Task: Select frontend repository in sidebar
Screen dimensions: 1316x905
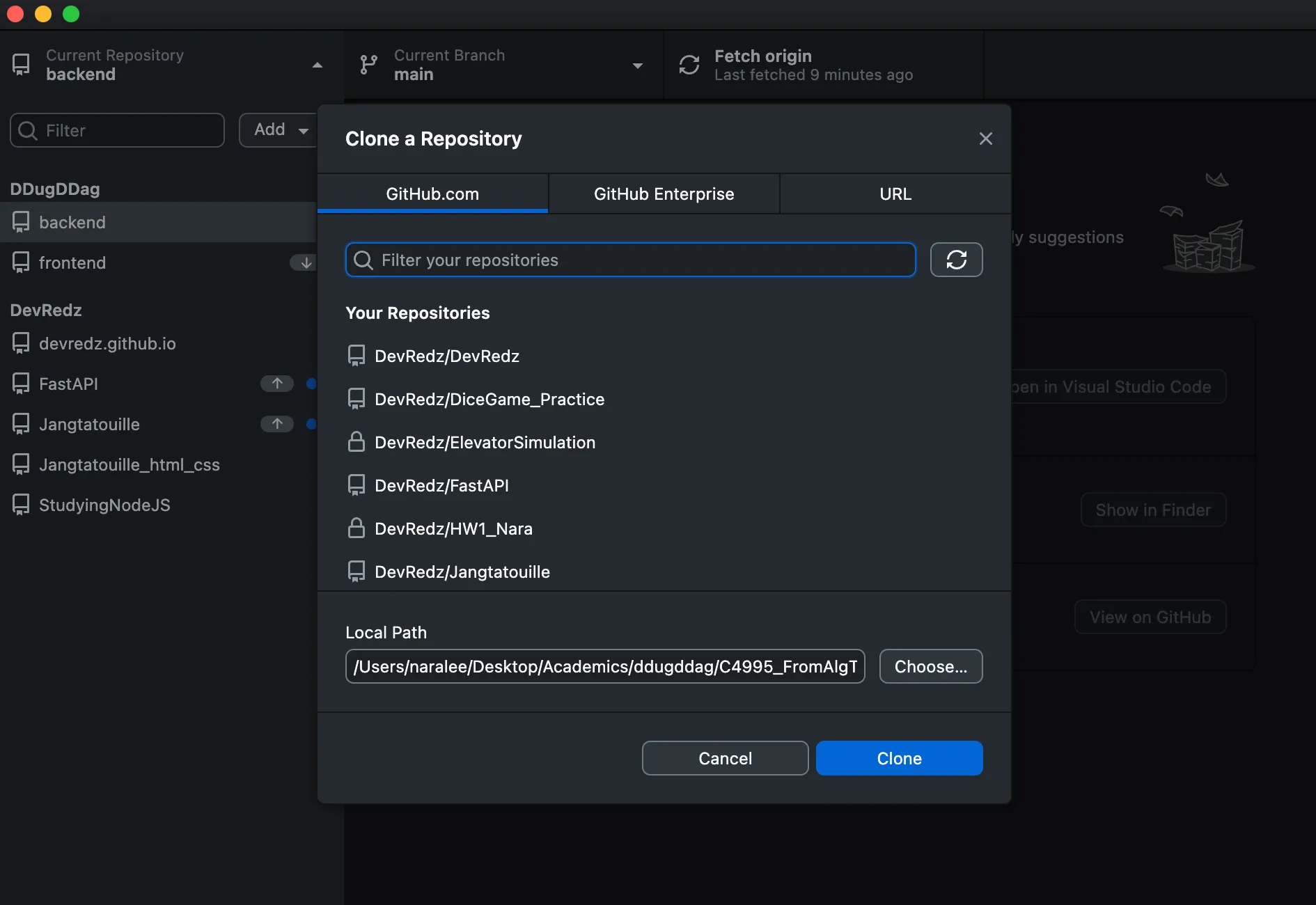Action: 159,262
